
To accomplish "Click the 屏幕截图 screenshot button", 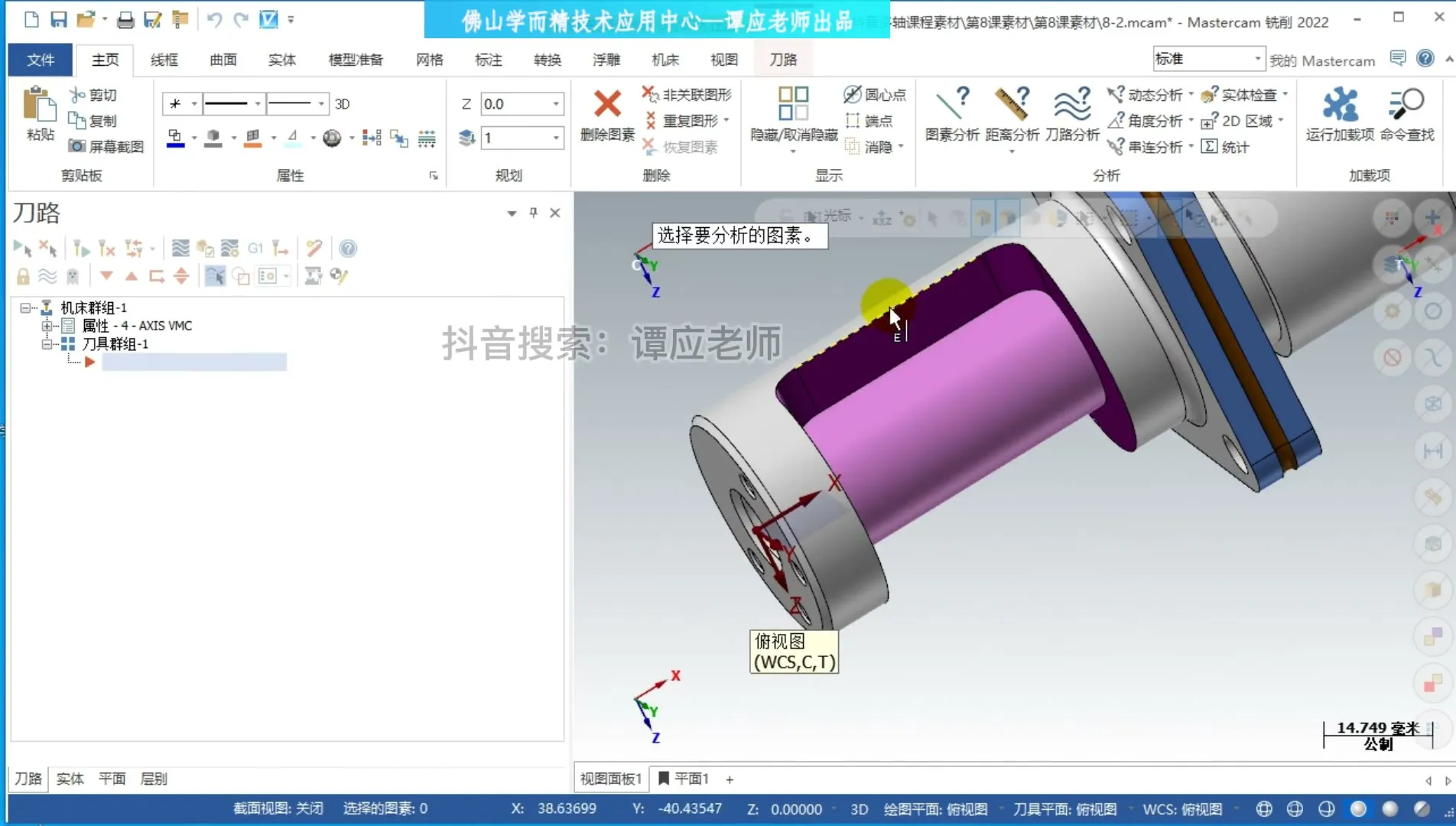I will 106,146.
